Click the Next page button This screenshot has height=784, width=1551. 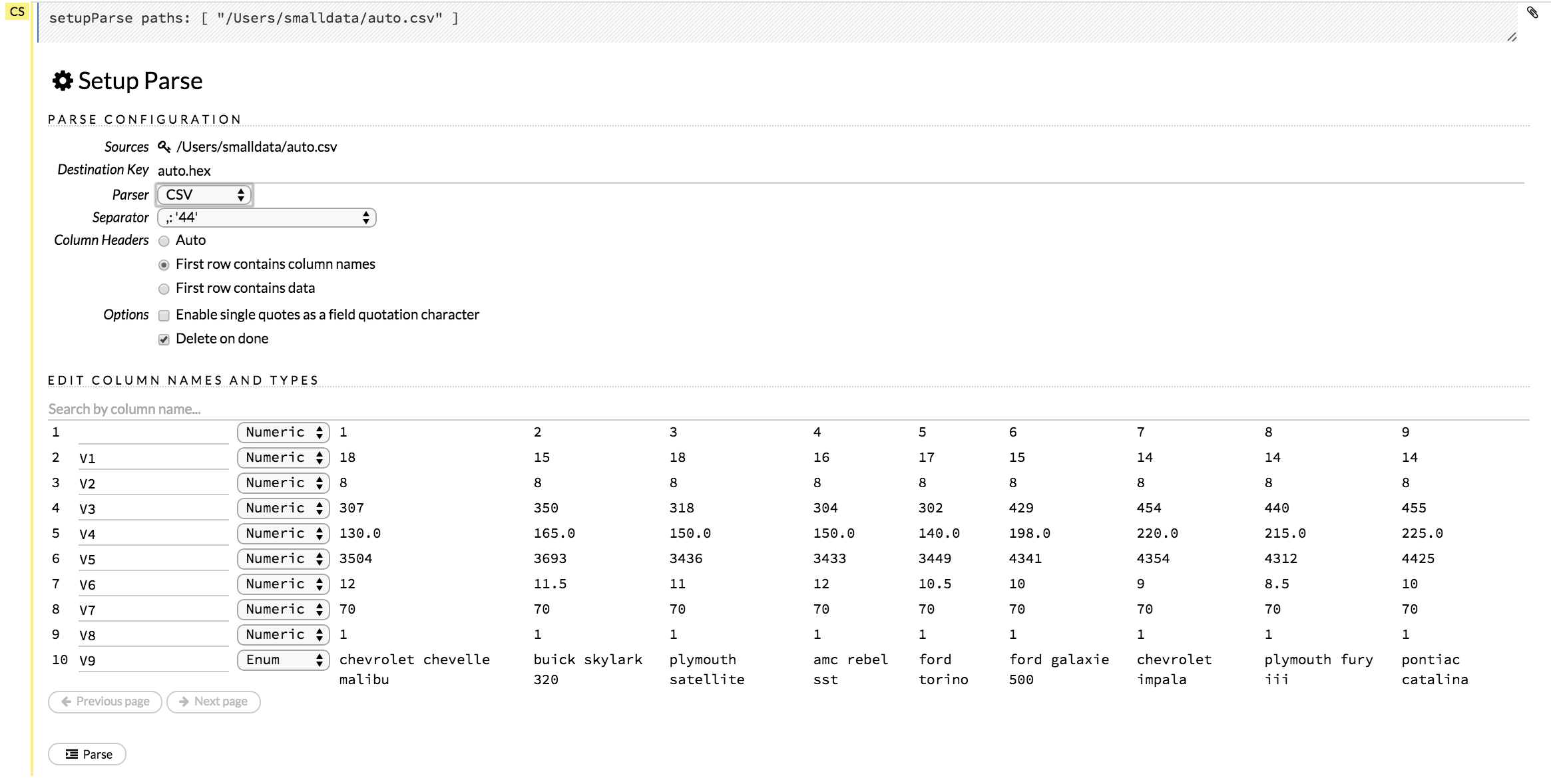(x=213, y=701)
